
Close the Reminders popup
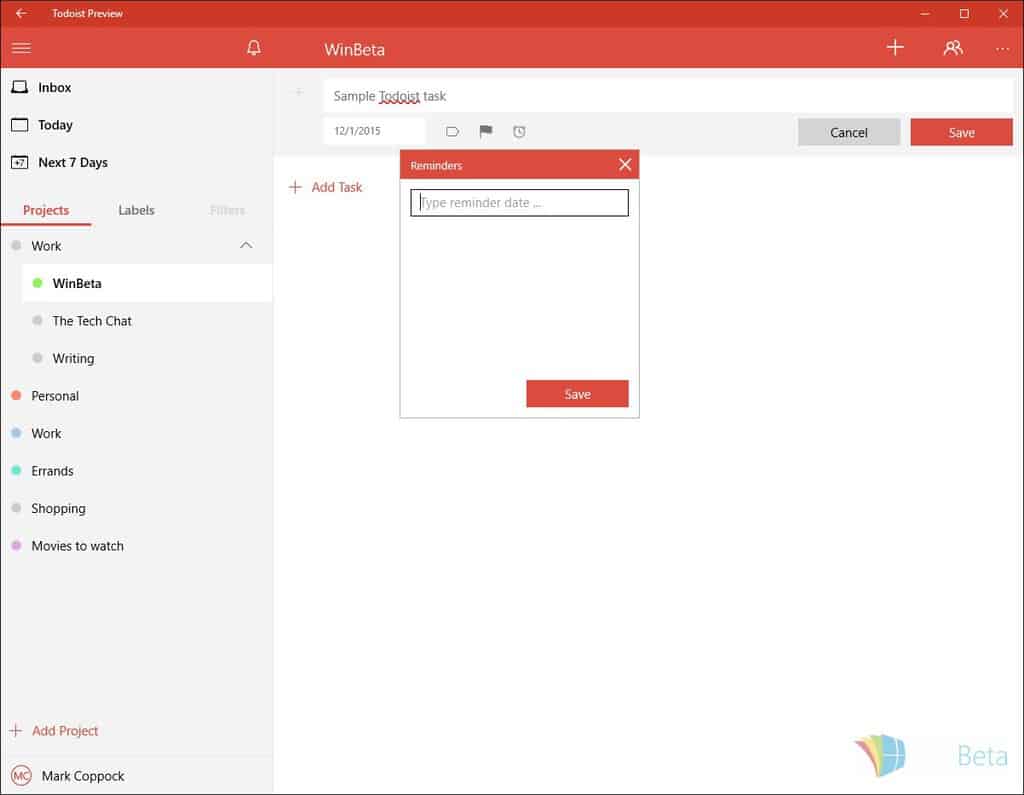coord(625,165)
